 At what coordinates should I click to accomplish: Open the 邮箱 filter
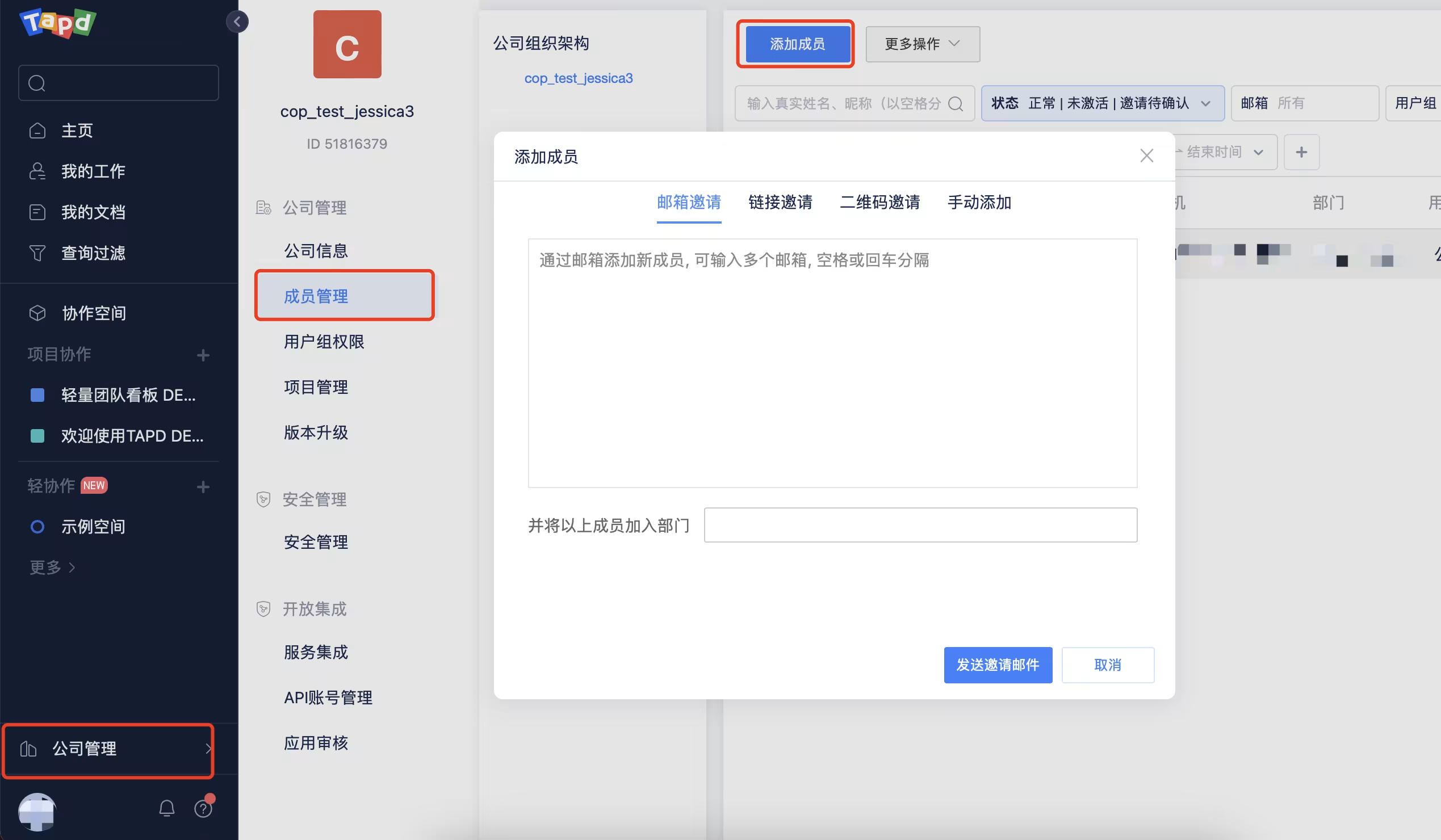[x=1304, y=103]
